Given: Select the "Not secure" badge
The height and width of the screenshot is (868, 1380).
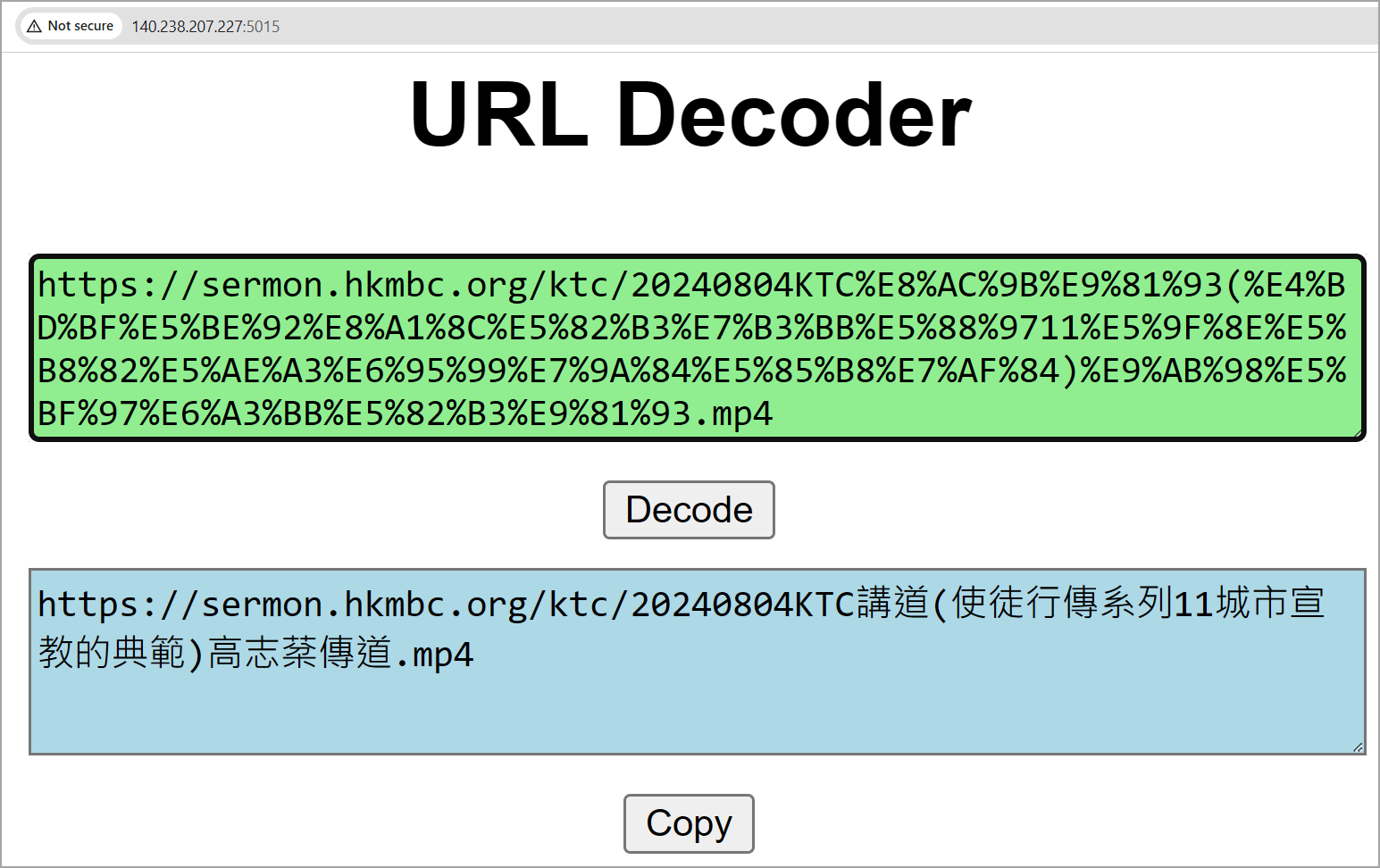Looking at the screenshot, I should point(70,26).
